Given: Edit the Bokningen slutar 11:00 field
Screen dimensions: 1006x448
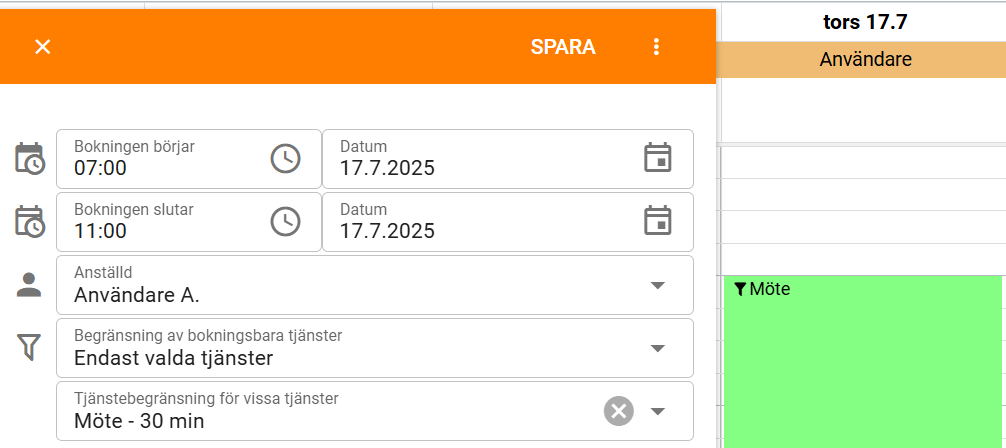Looking at the screenshot, I should click(x=189, y=221).
